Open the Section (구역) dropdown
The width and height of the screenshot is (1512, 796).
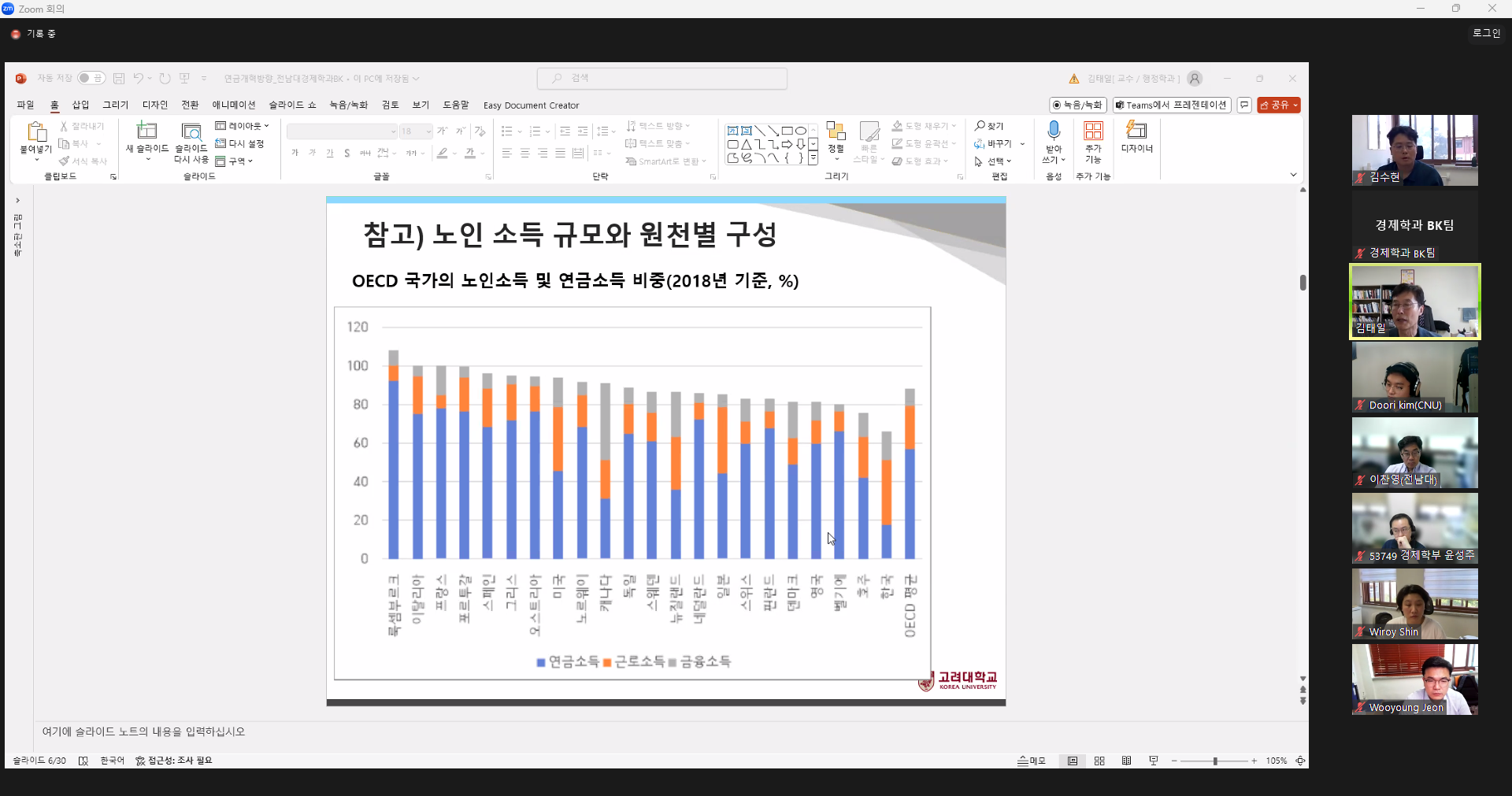[235, 161]
